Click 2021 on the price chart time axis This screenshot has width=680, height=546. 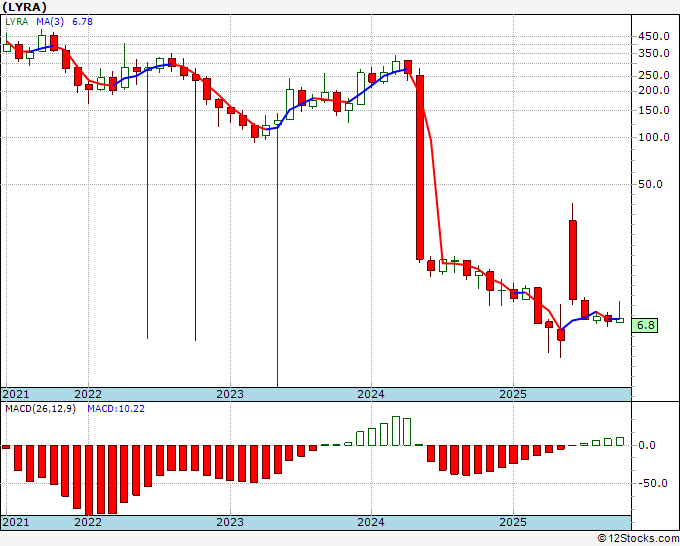point(16,394)
